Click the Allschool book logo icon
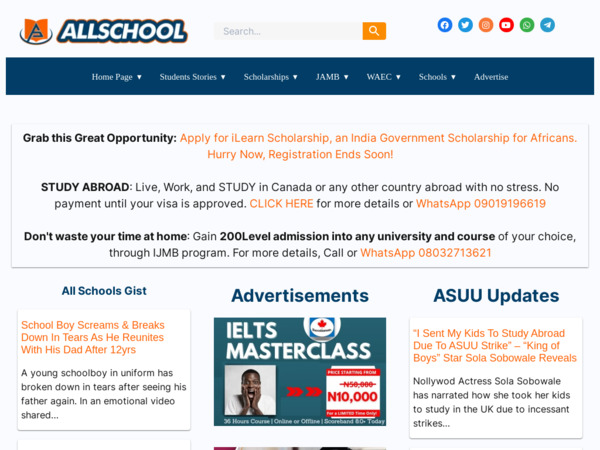600x450 pixels. point(36,31)
